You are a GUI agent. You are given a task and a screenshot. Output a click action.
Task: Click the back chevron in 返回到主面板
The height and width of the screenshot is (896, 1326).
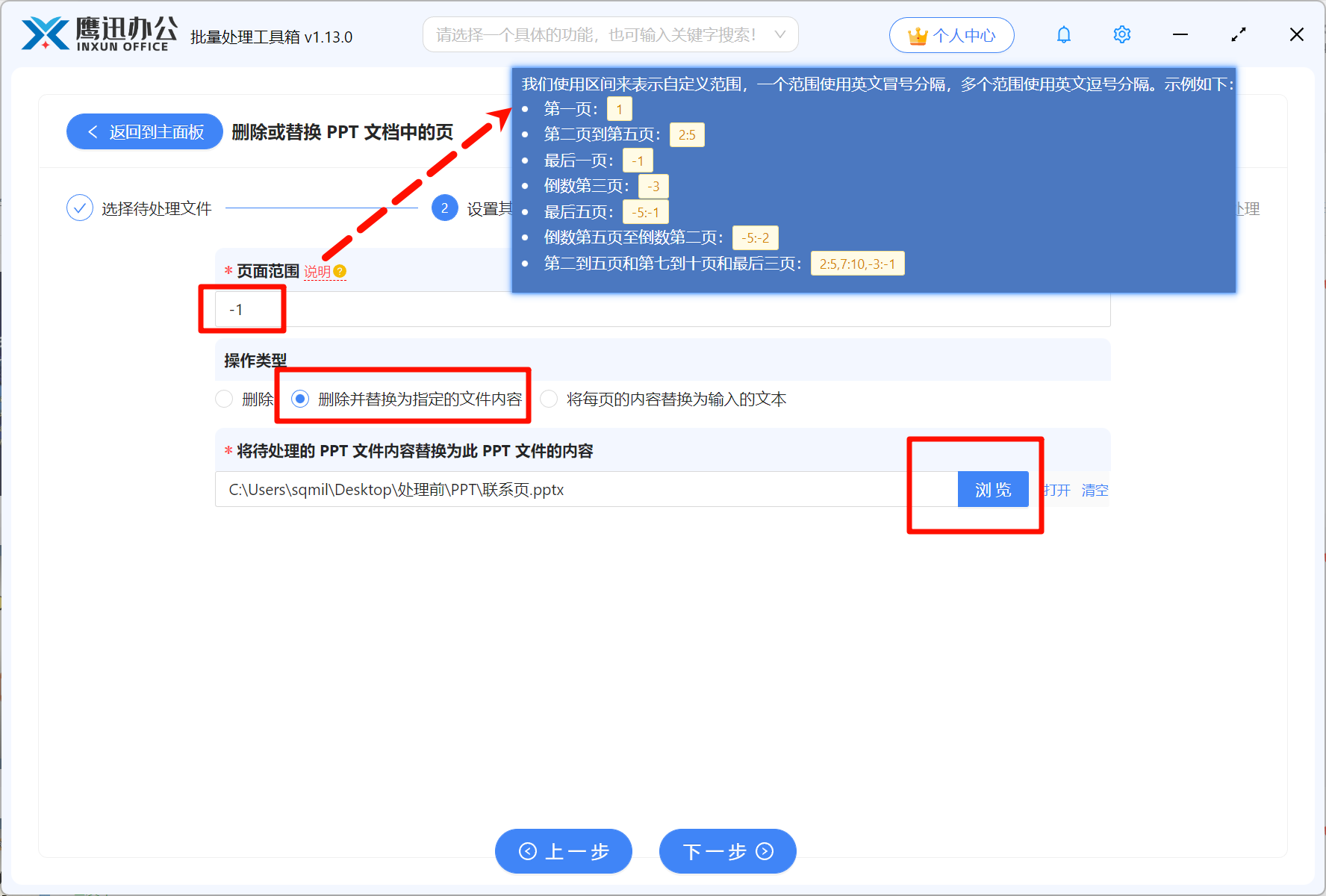92,131
